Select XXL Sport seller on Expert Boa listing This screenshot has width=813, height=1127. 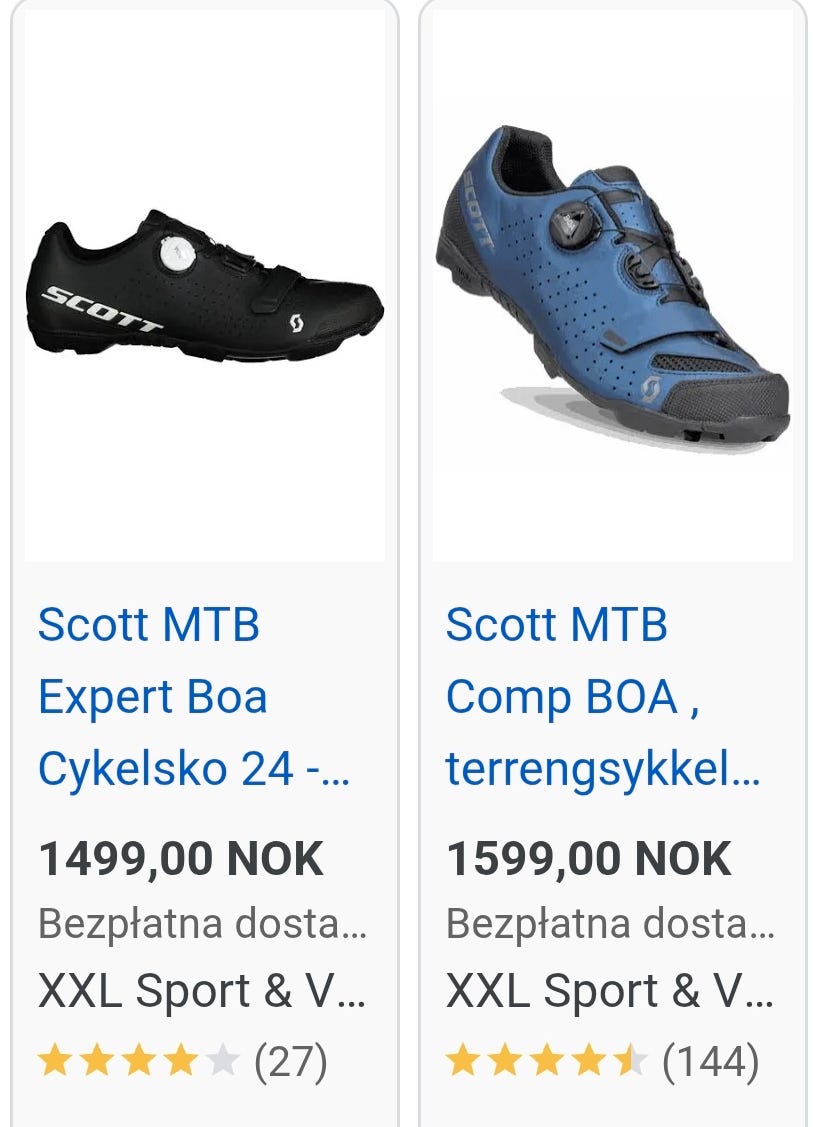coord(202,991)
